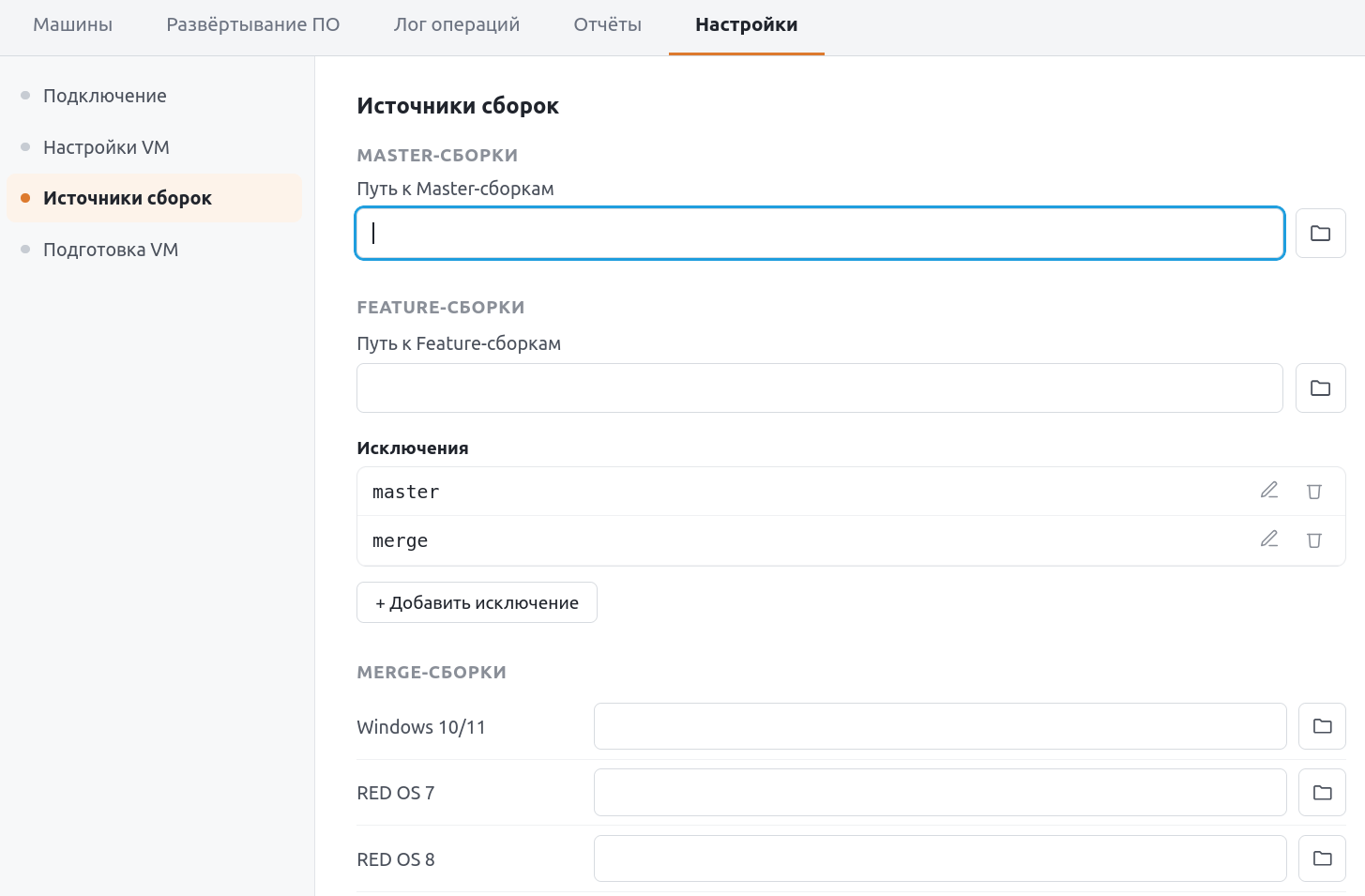1365x896 pixels.
Task: Open the Машины tab
Action: point(73,25)
